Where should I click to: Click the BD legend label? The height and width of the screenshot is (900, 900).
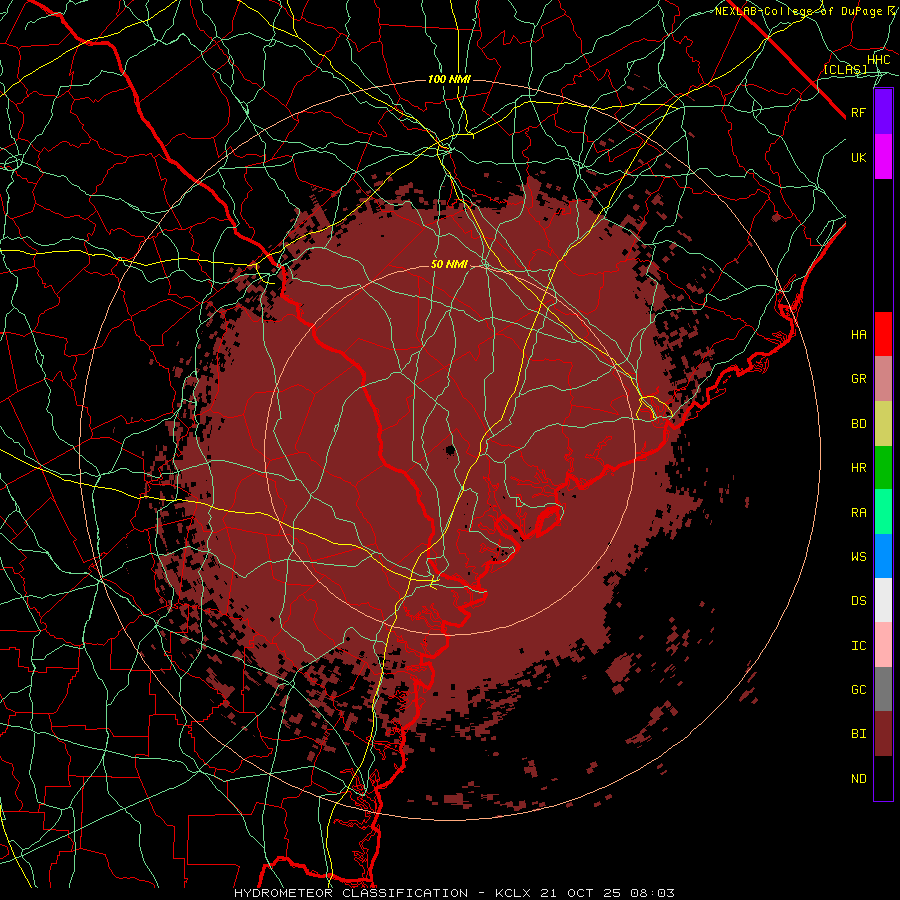tap(858, 424)
